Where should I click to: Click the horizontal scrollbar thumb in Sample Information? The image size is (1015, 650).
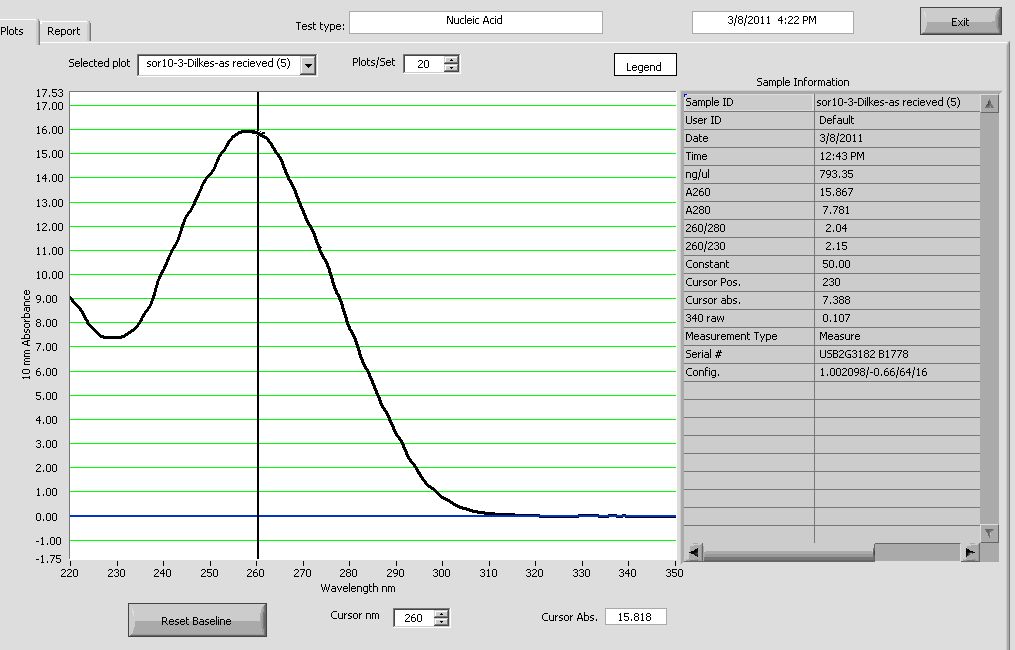pos(788,552)
